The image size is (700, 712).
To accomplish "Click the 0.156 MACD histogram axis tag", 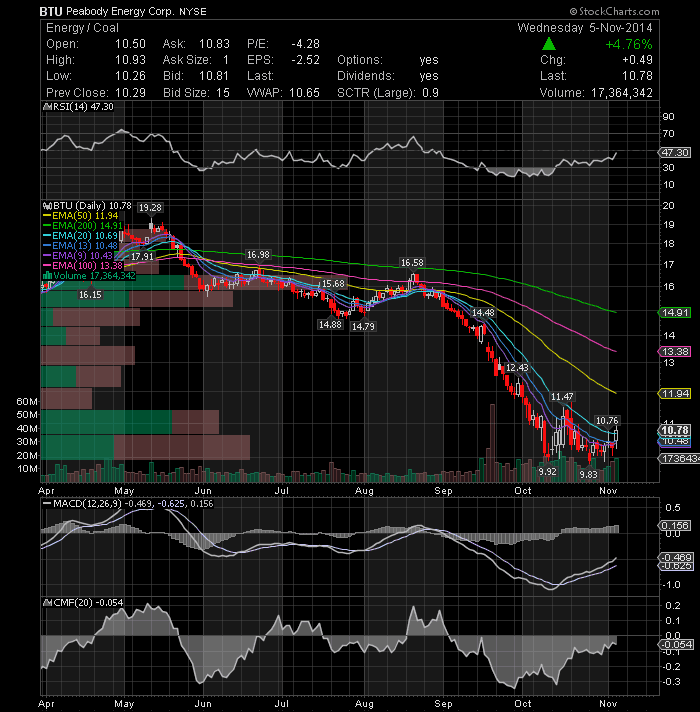I will coord(675,525).
